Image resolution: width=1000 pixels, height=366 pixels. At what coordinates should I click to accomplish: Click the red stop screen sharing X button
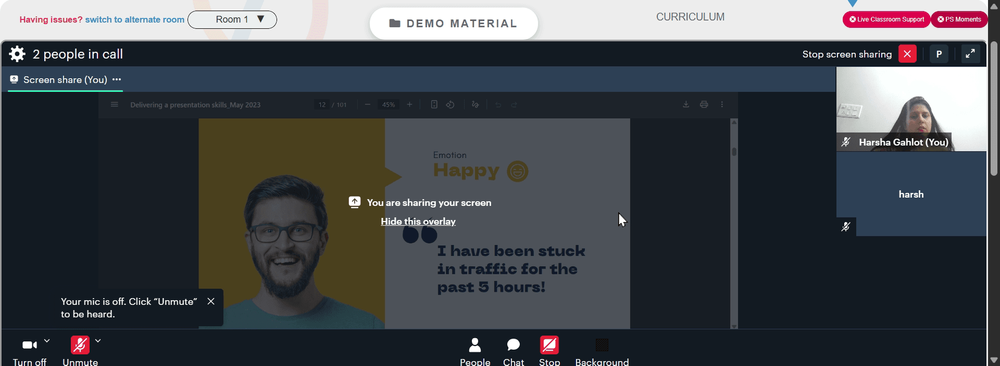coord(907,54)
